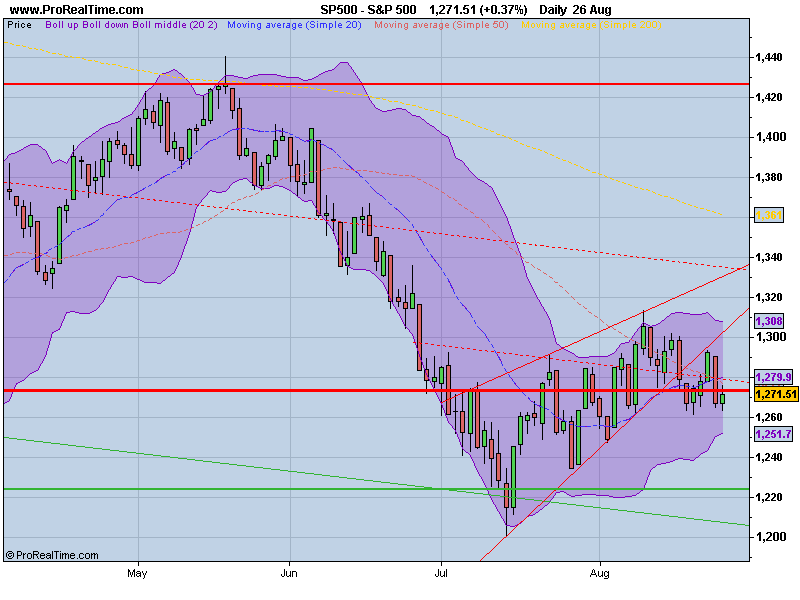The width and height of the screenshot is (800, 600).
Task: Click the Price legend label
Action: click(x=19, y=24)
